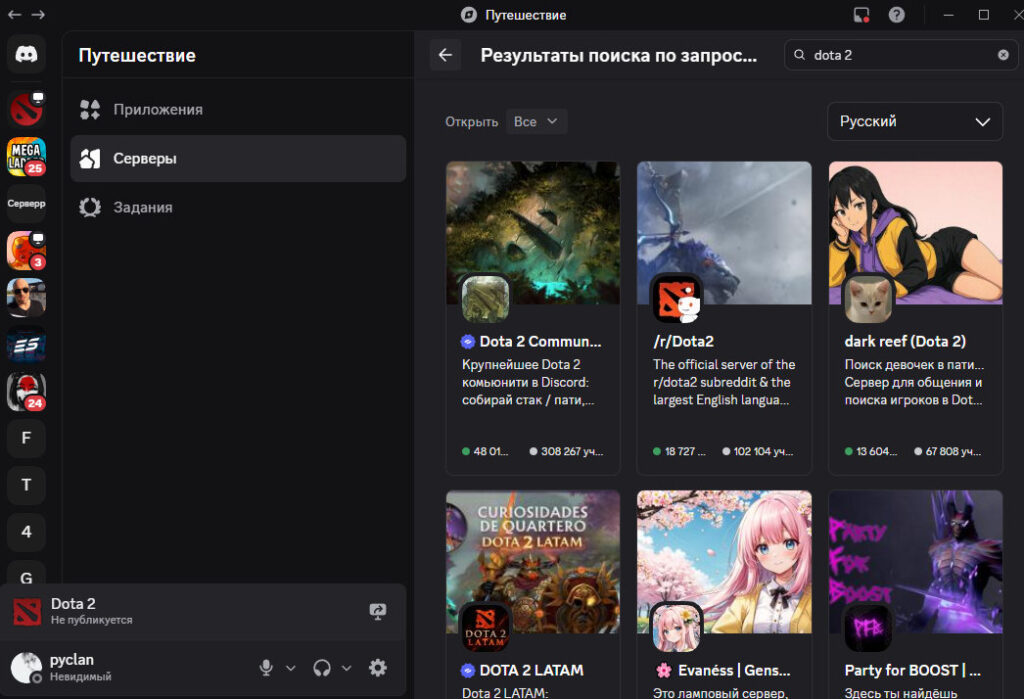
Task: Open /r/Dota2 server card title
Action: pos(684,342)
